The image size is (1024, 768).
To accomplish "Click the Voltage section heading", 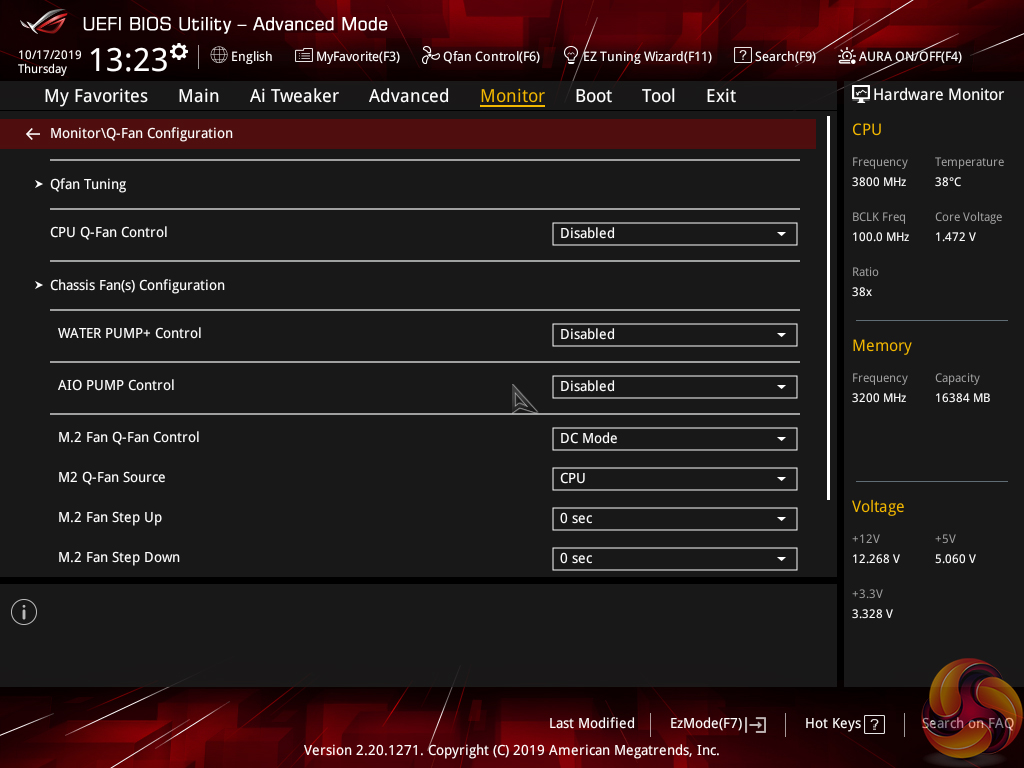I will [x=878, y=507].
